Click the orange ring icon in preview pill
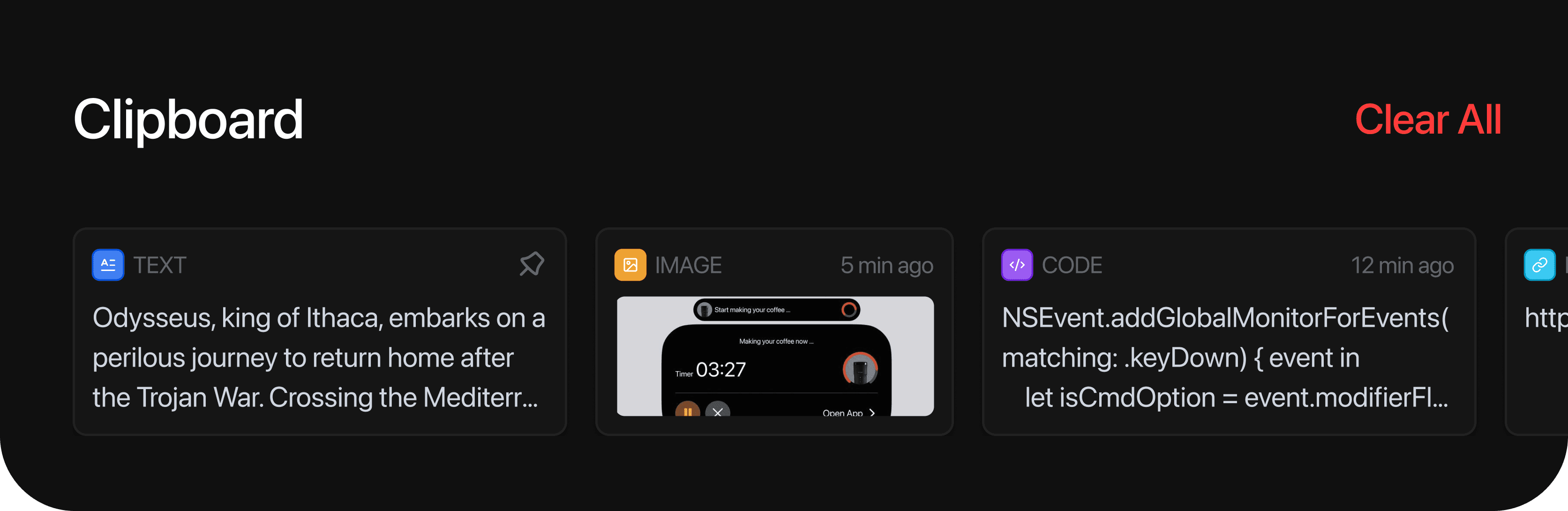 (x=848, y=309)
